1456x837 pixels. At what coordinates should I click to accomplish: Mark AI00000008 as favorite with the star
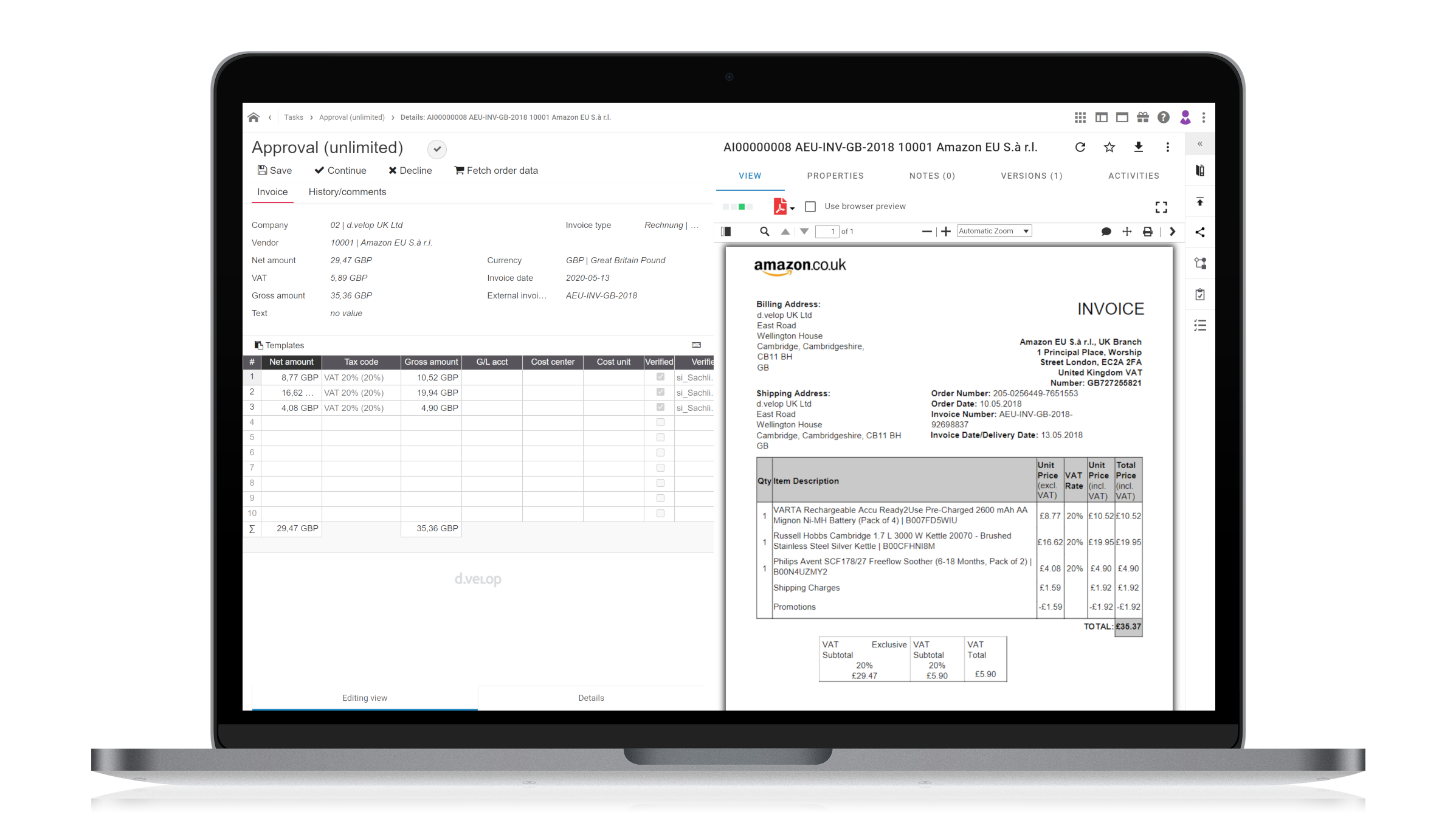pyautogui.click(x=1109, y=147)
